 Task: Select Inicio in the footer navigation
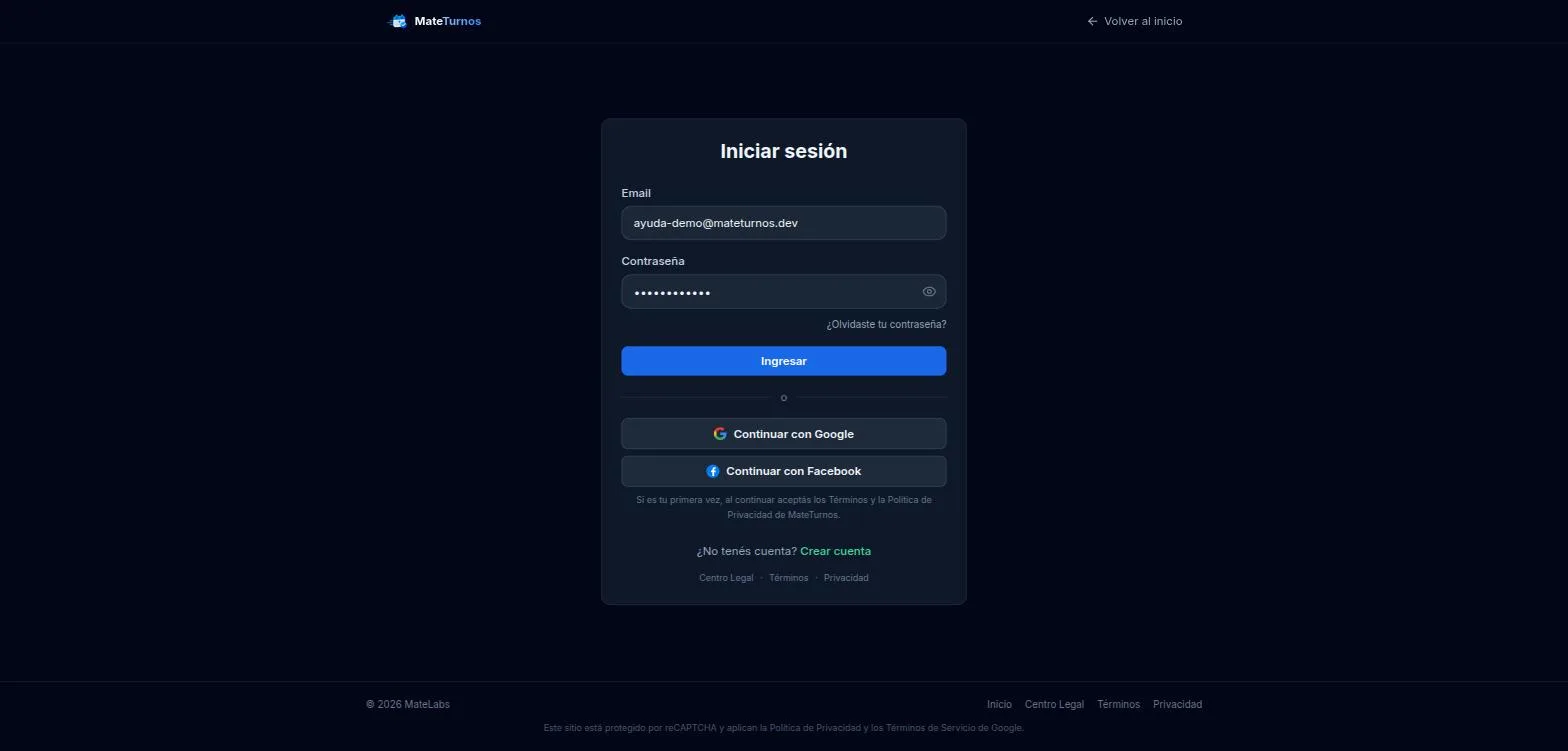pyautogui.click(x=999, y=705)
